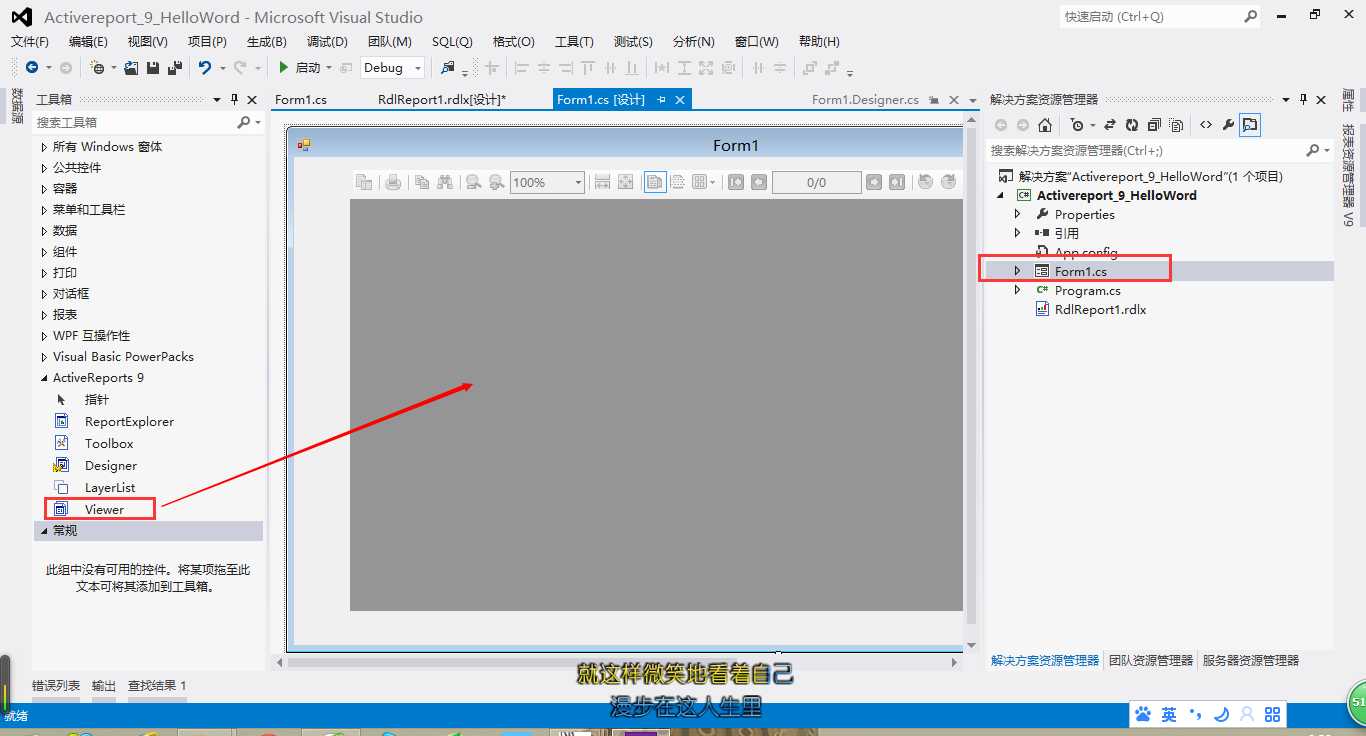Select App.config in Solution Explorer

pos(1086,252)
